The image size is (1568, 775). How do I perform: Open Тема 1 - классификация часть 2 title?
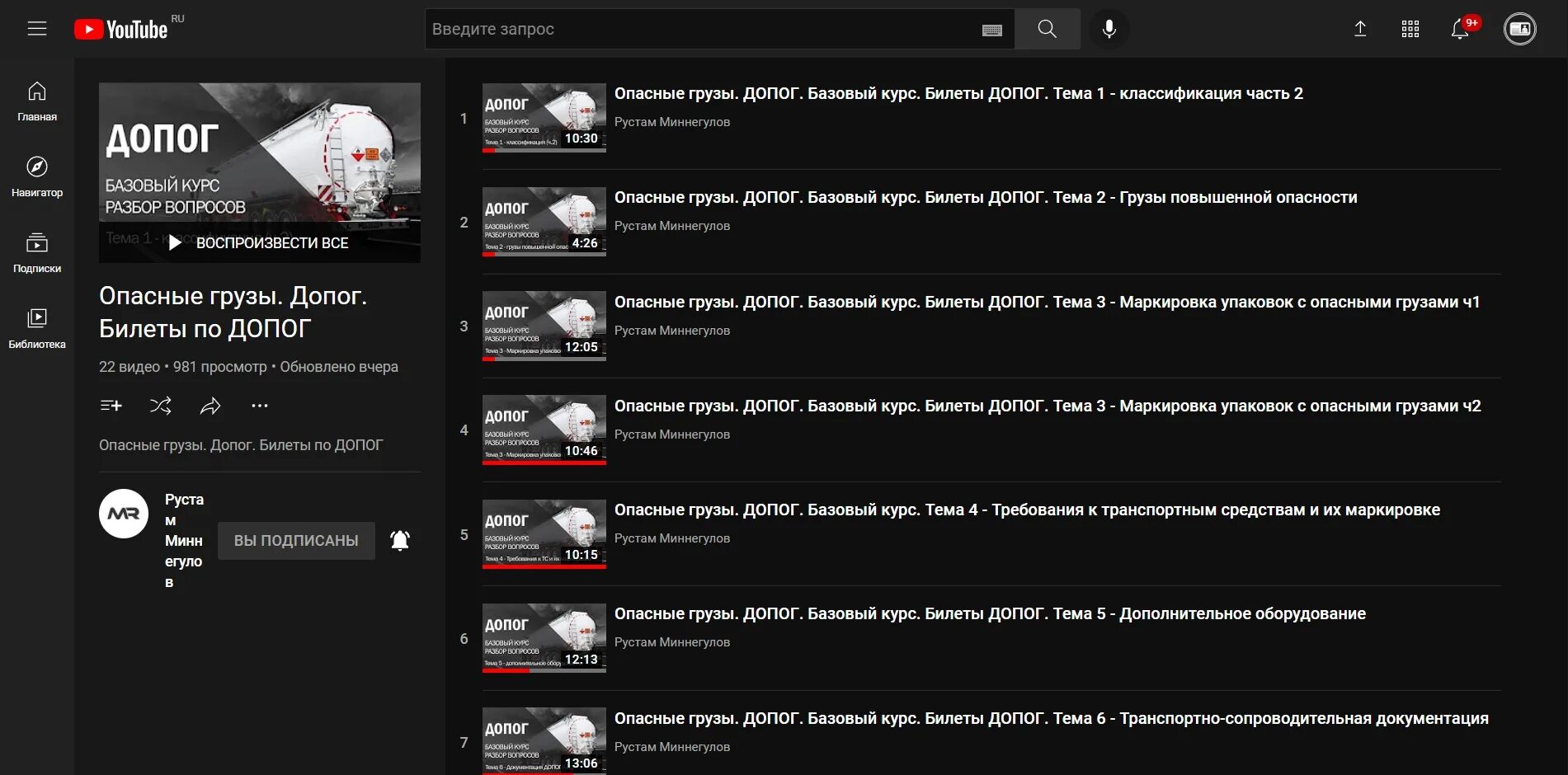pyautogui.click(x=958, y=93)
